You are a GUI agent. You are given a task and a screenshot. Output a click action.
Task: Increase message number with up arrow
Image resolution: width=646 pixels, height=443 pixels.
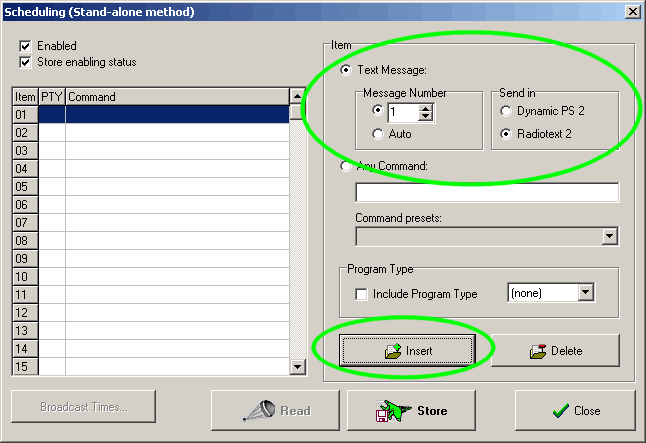coord(425,108)
